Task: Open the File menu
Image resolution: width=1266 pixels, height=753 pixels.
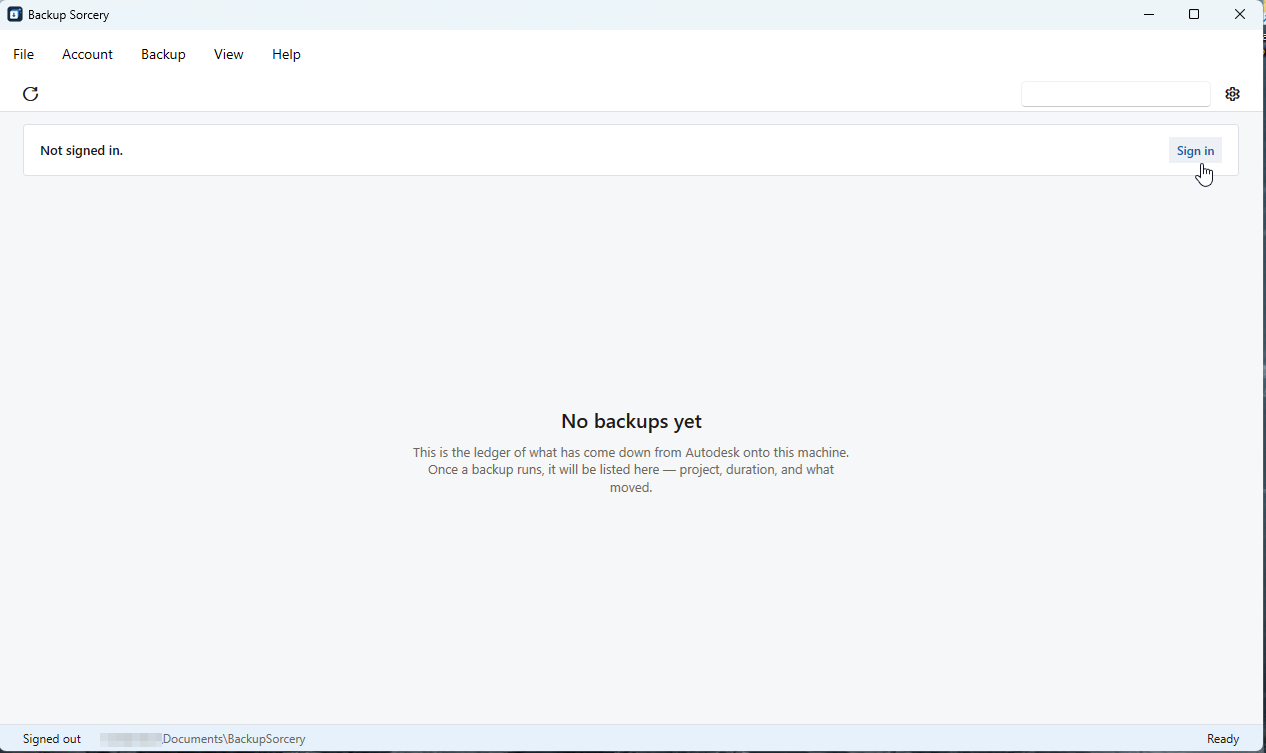Action: click(23, 54)
